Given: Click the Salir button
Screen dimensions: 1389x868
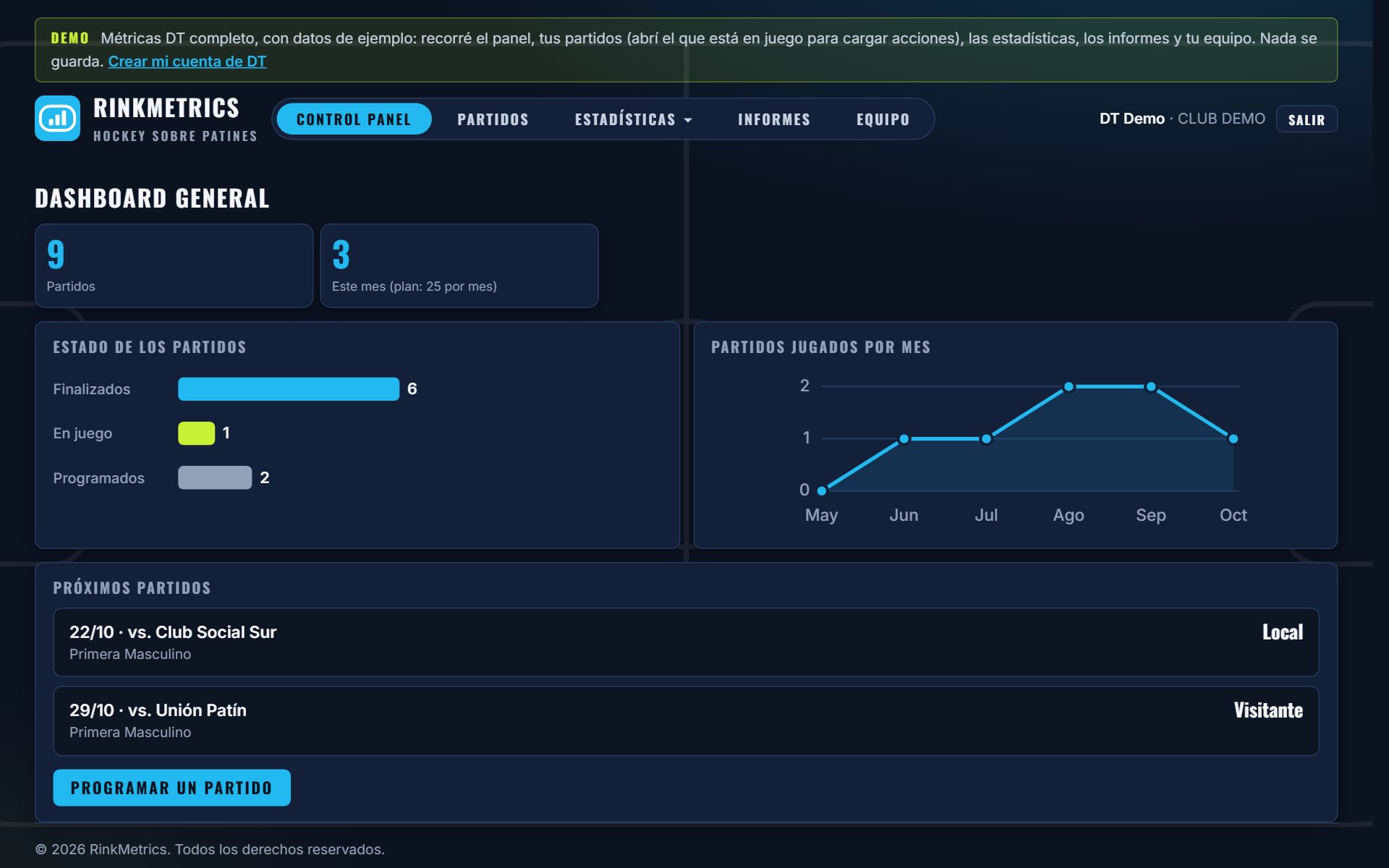Looking at the screenshot, I should [x=1307, y=119].
